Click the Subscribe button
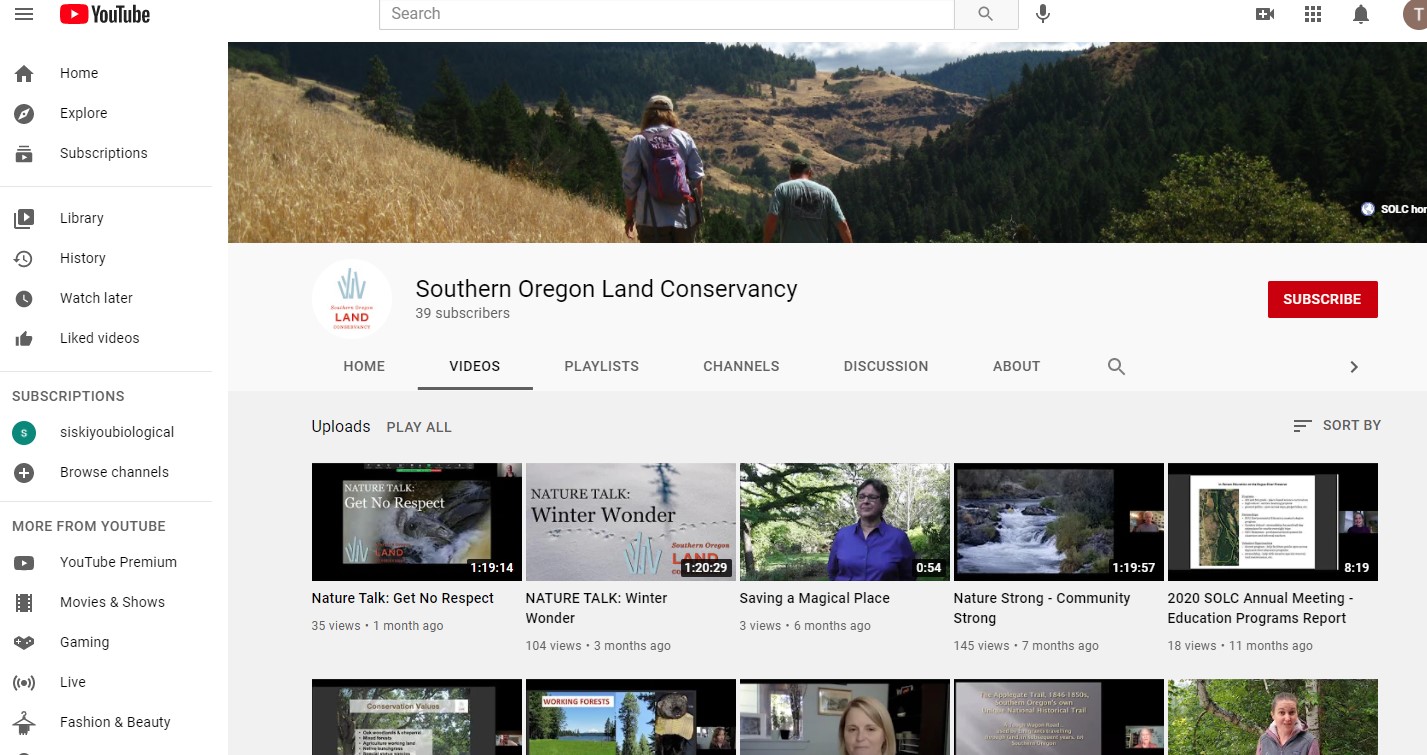This screenshot has height=755, width=1427. click(1322, 299)
